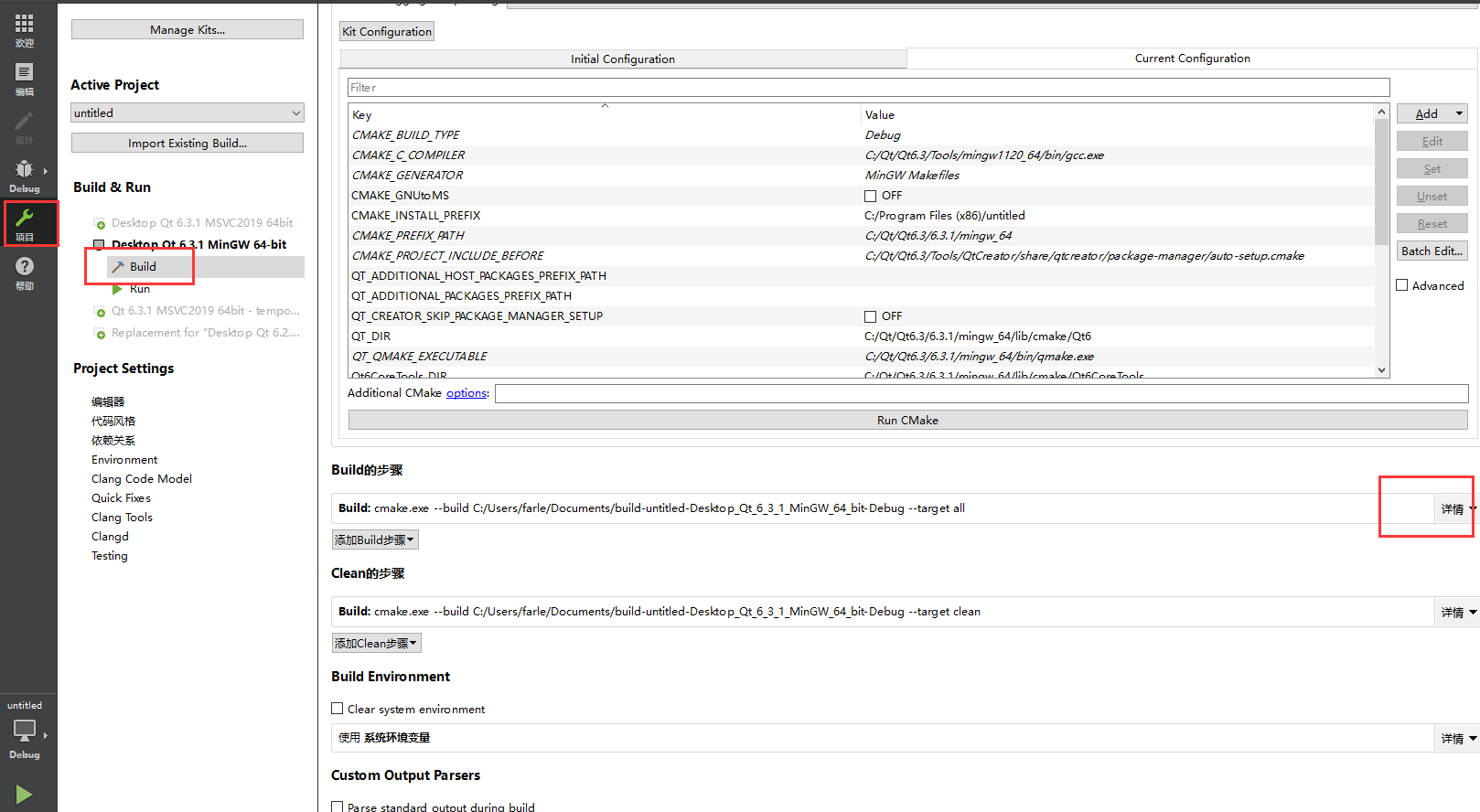The width and height of the screenshot is (1480, 812).
Task: Open the Quick Fixes settings
Action: 121,497
